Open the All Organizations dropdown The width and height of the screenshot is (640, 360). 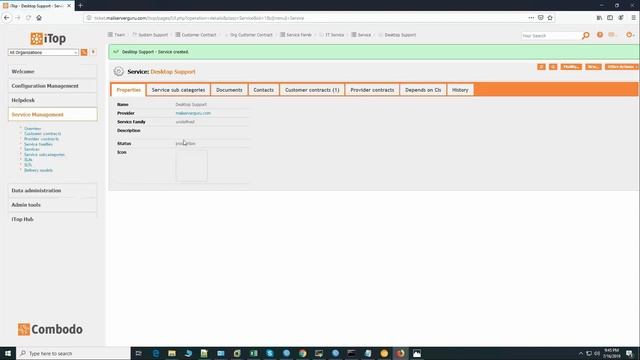coord(43,52)
